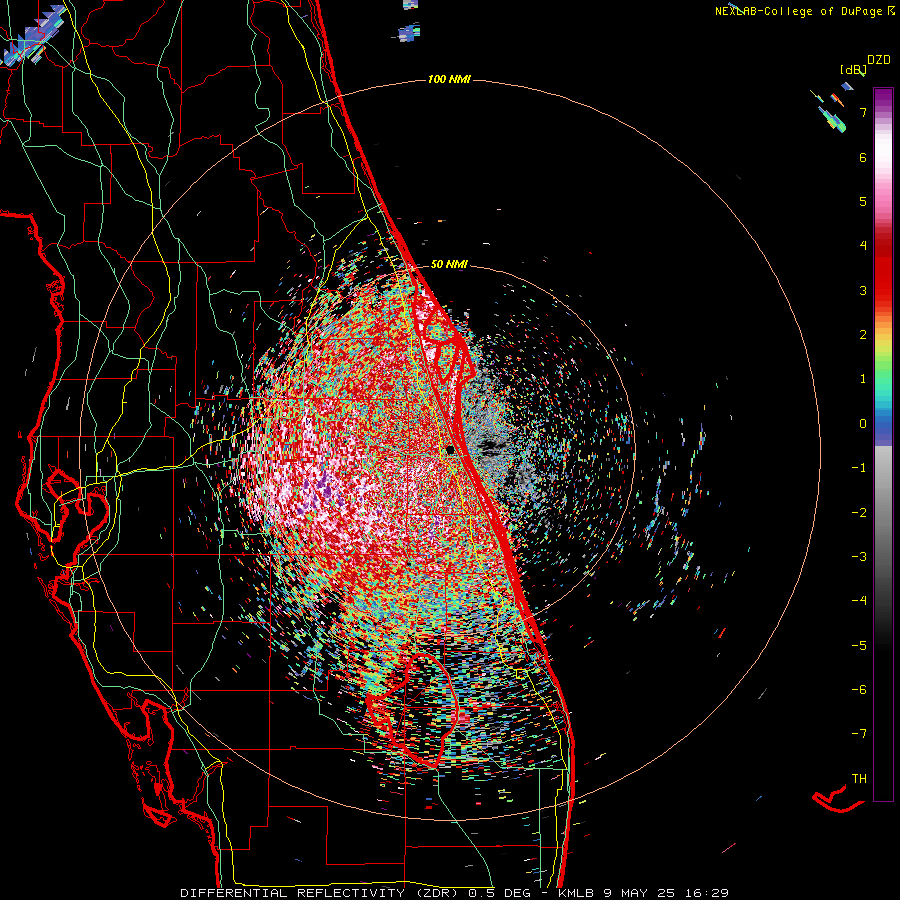The image size is (900, 900).
Task: Click the NEXLAB-College of DuPage credit text
Action: [x=798, y=11]
